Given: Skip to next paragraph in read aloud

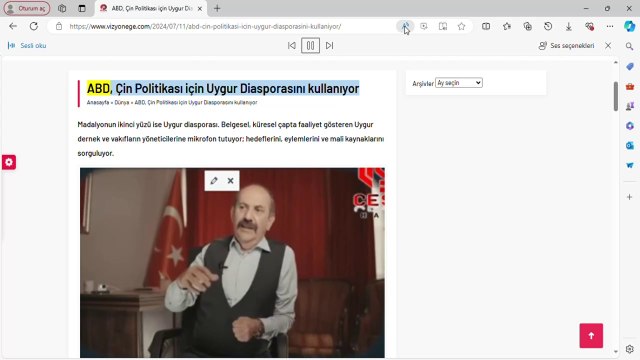Looking at the screenshot, I should click(x=329, y=46).
